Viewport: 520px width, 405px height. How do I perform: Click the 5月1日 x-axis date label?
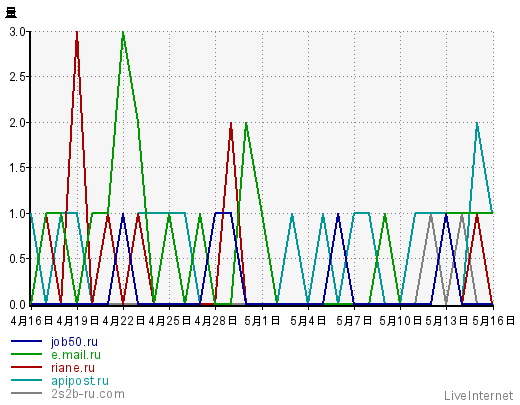coord(262,321)
